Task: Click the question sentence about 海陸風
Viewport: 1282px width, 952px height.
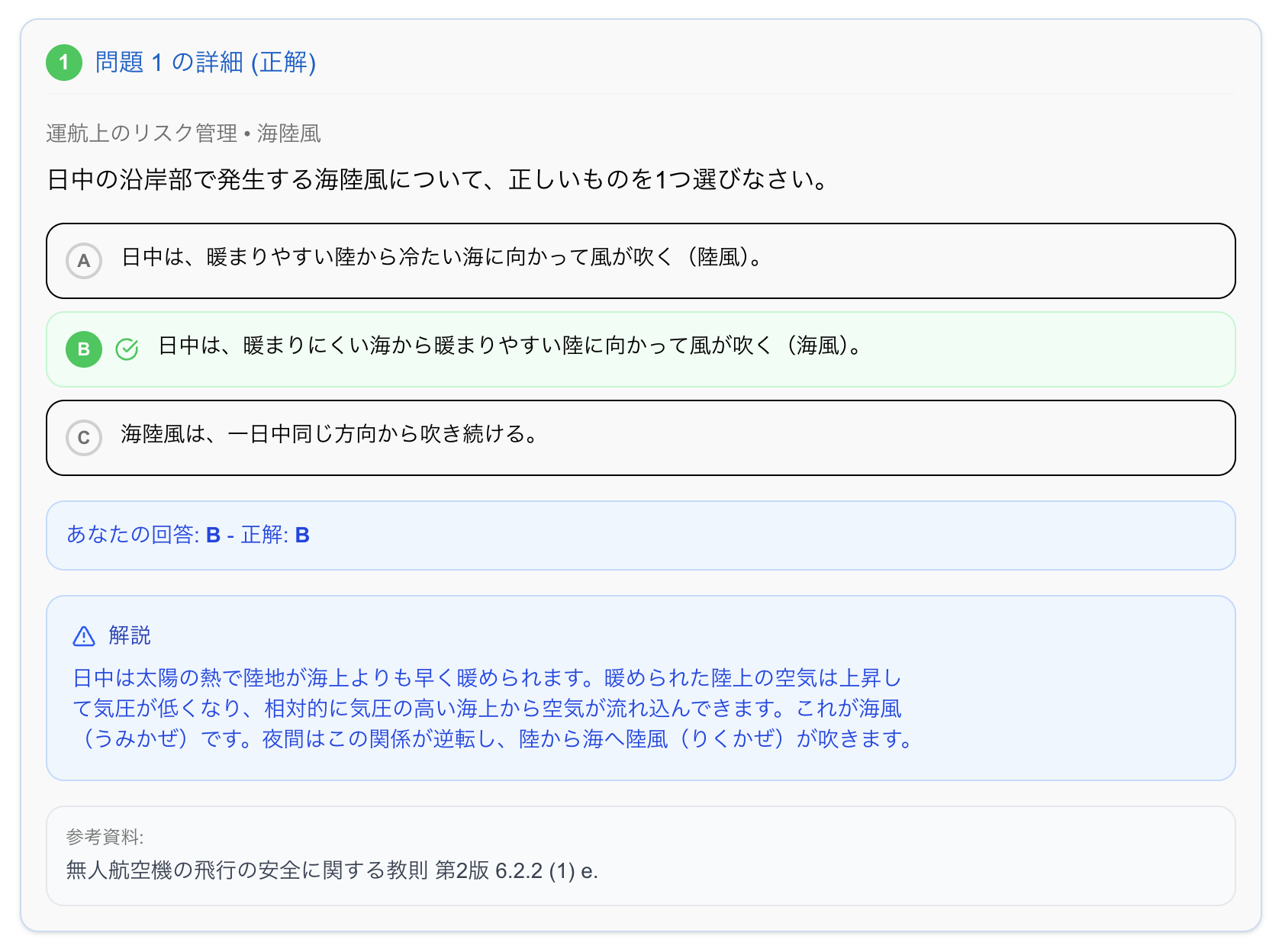Action: pos(438,180)
